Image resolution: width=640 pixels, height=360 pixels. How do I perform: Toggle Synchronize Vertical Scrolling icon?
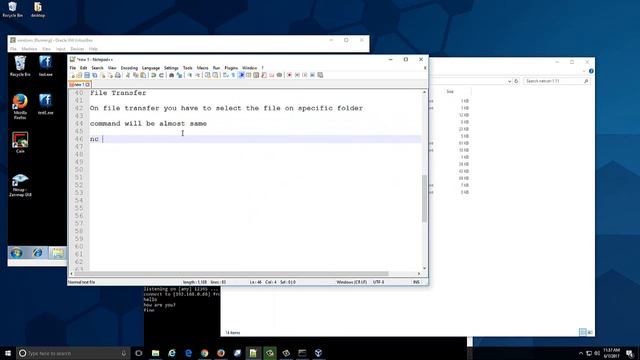tap(207, 75)
